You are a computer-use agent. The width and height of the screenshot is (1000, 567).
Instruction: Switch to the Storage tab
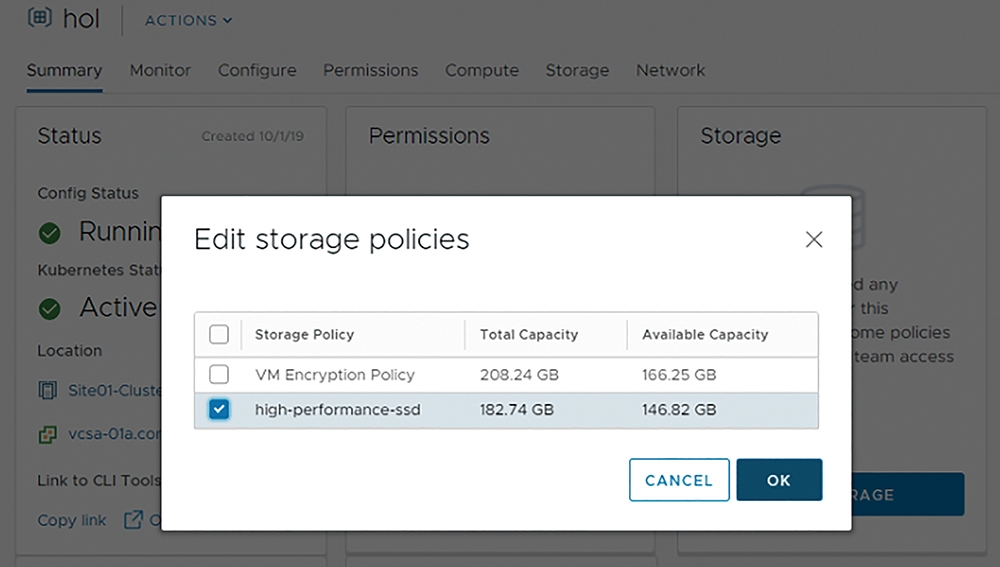pyautogui.click(x=577, y=70)
